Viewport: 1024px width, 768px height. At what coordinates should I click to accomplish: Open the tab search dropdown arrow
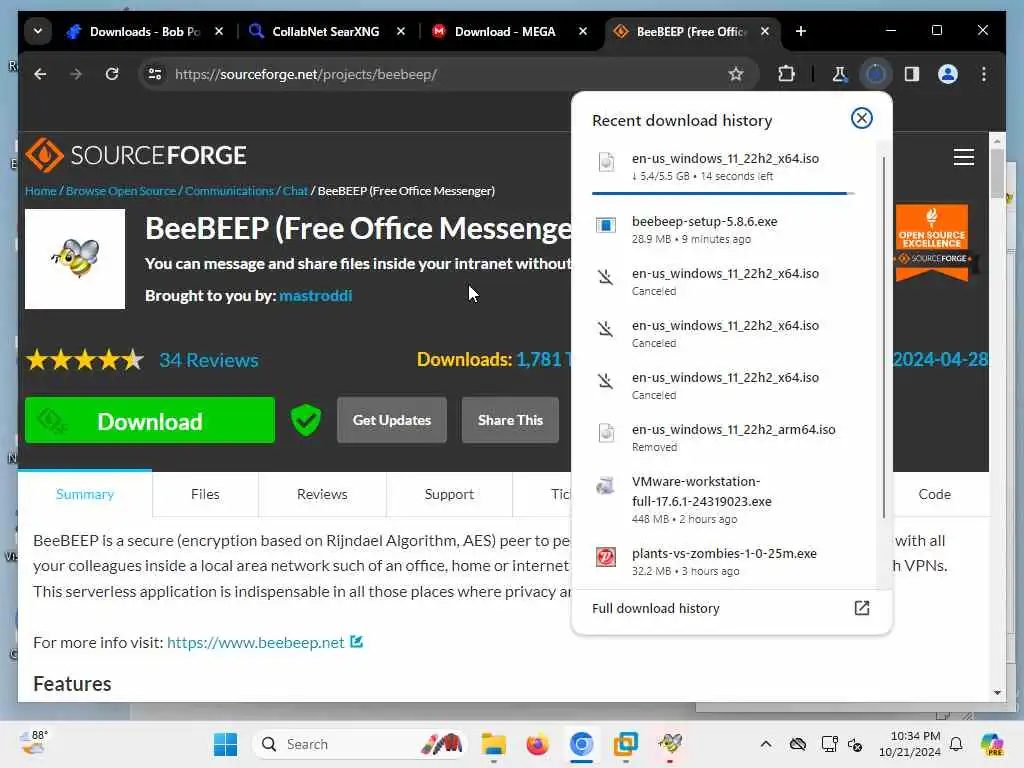(x=38, y=31)
